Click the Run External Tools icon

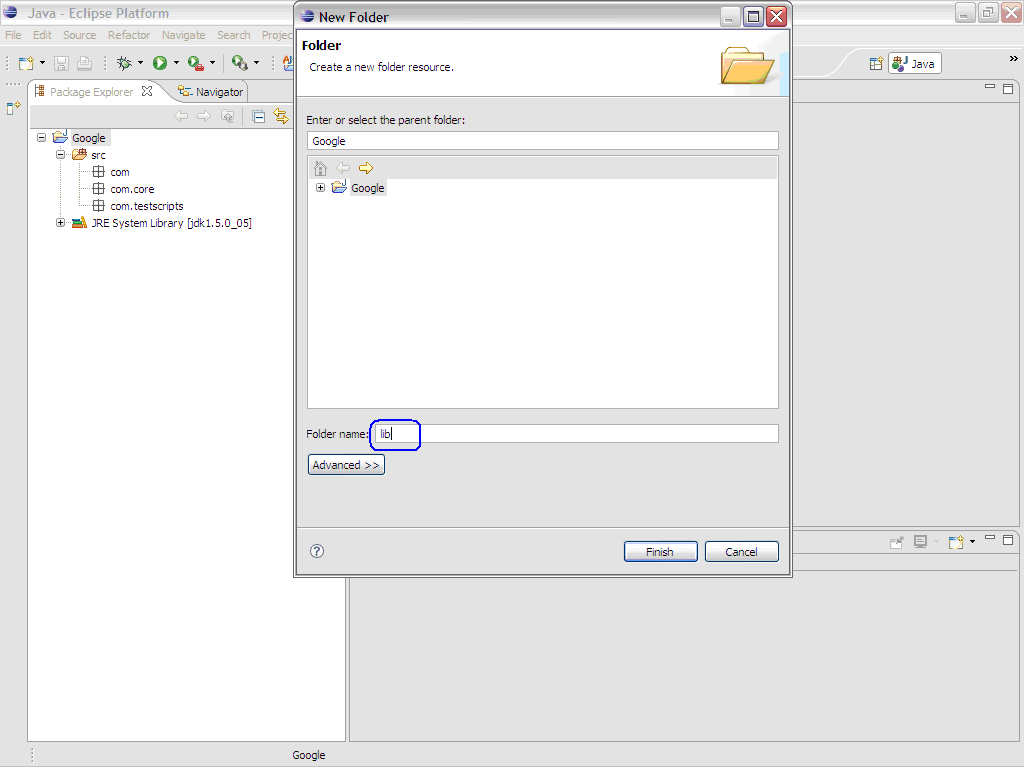coord(195,63)
